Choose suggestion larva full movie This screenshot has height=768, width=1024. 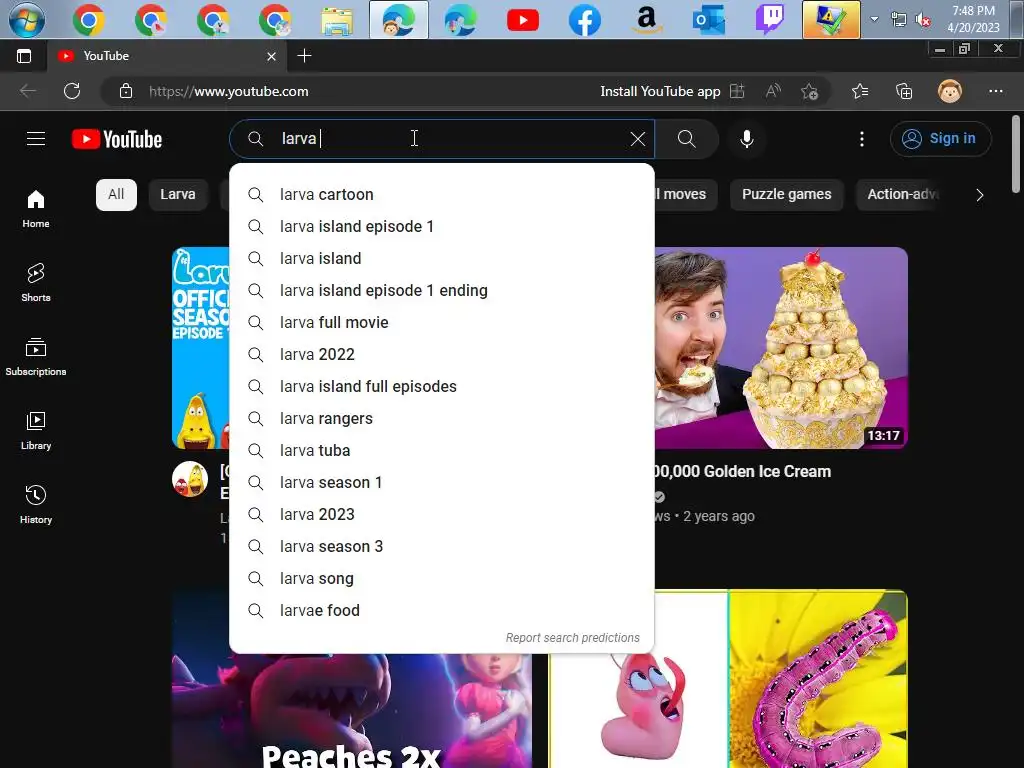click(x=441, y=323)
